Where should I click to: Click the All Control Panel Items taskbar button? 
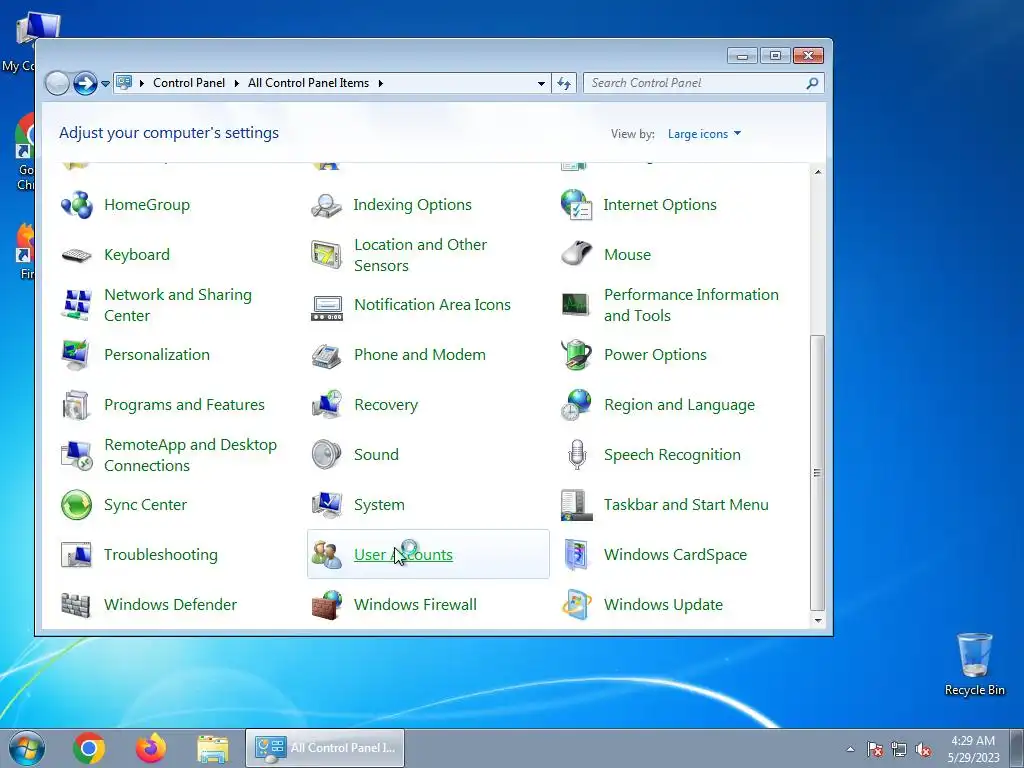tap(325, 748)
